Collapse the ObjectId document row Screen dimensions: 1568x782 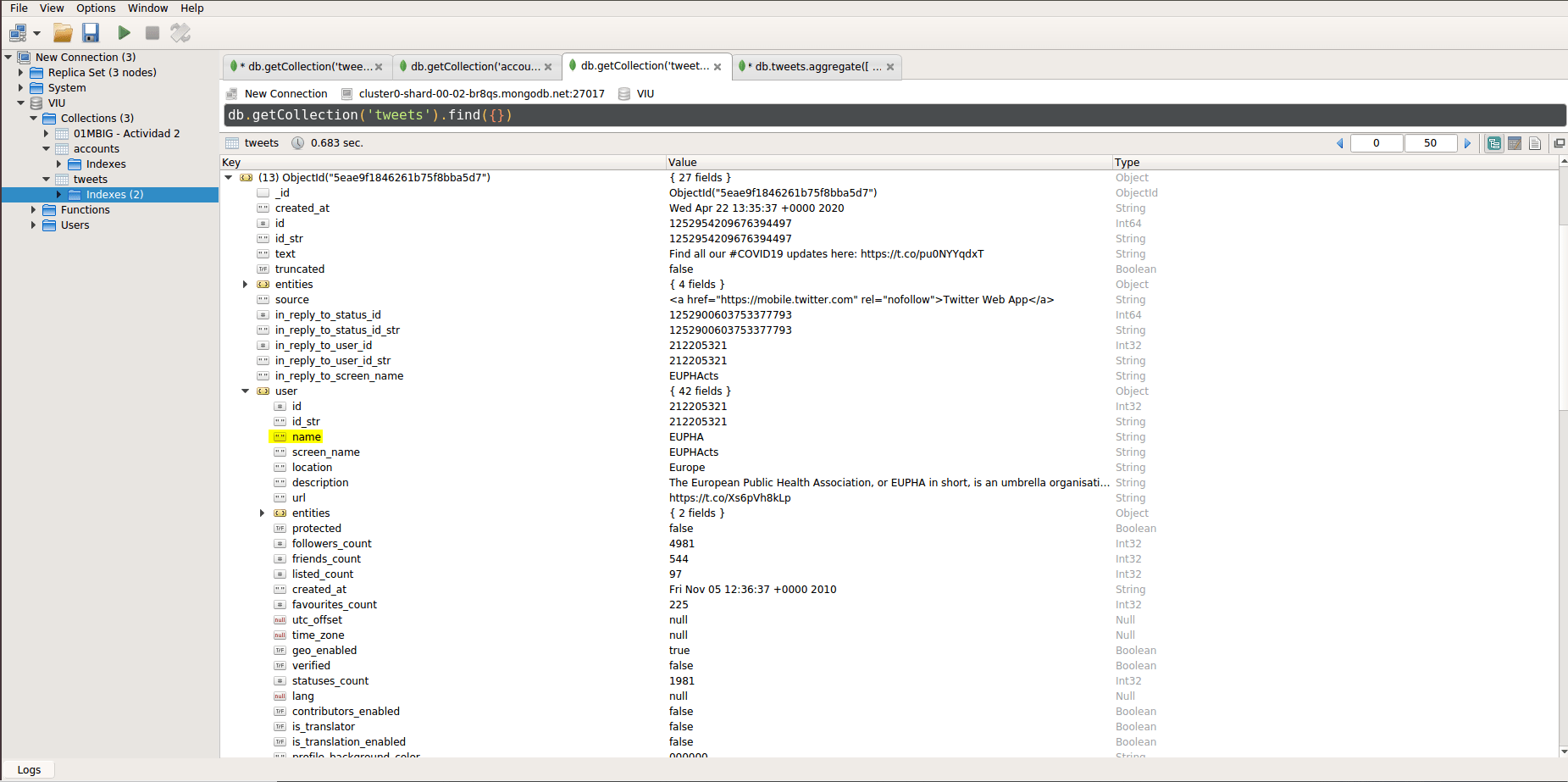tap(229, 178)
